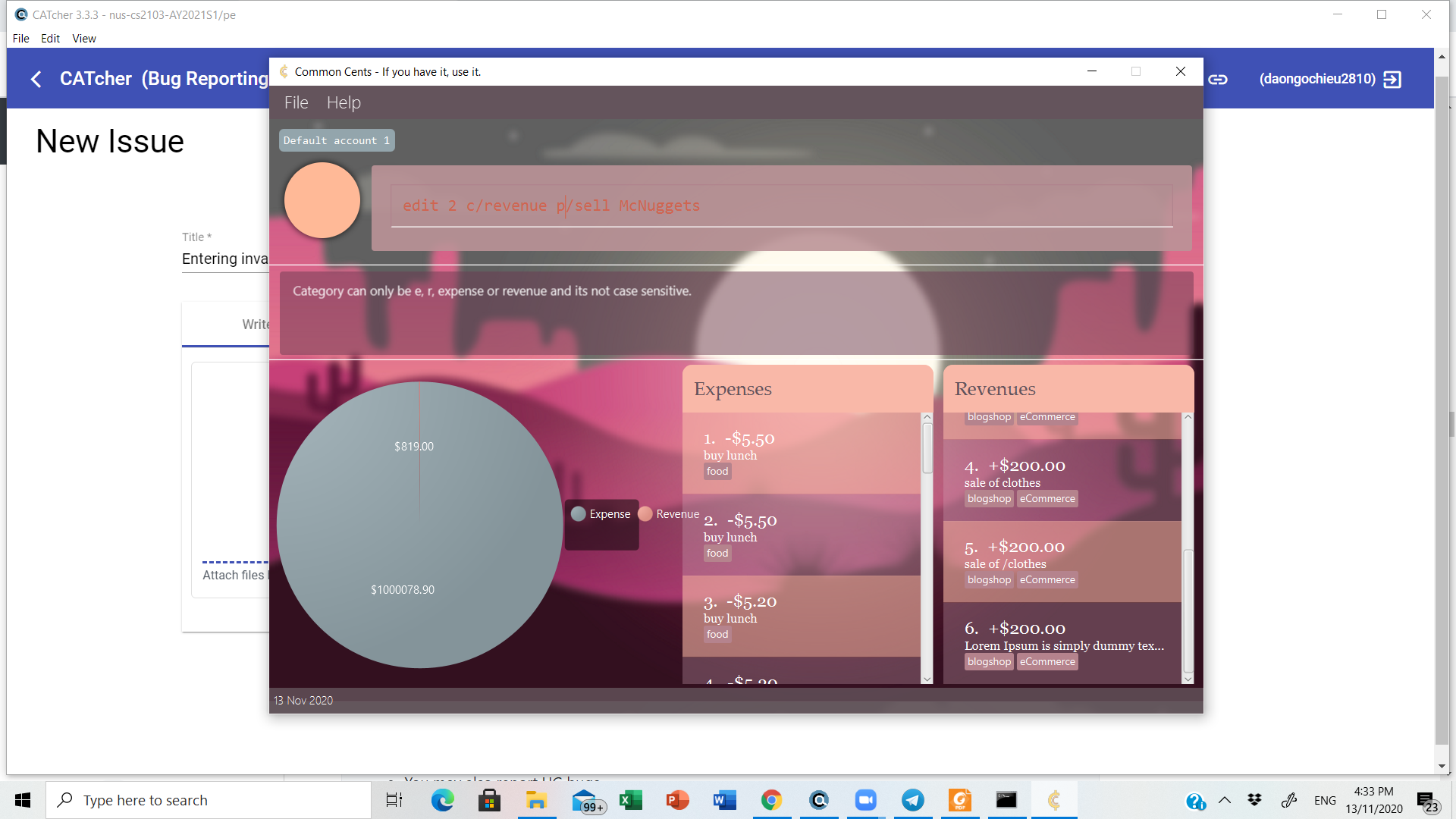The height and width of the screenshot is (819, 1456).
Task: Show hidden system tray icons chevron
Action: click(x=1225, y=800)
